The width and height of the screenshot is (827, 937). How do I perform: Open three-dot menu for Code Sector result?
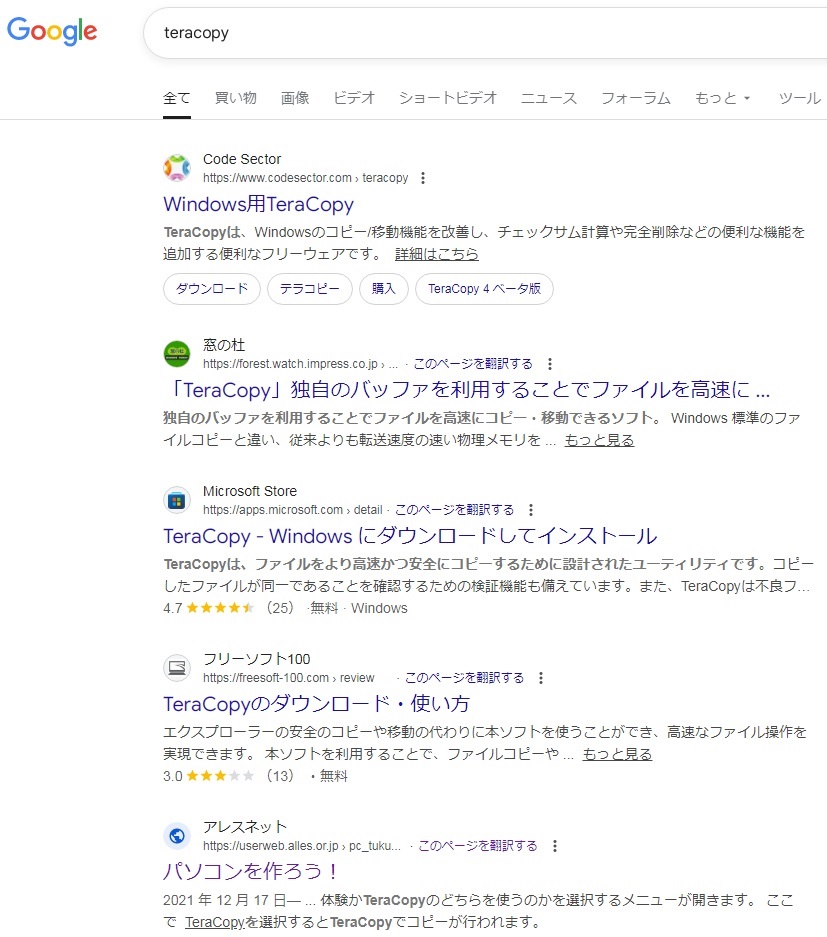[x=423, y=178]
